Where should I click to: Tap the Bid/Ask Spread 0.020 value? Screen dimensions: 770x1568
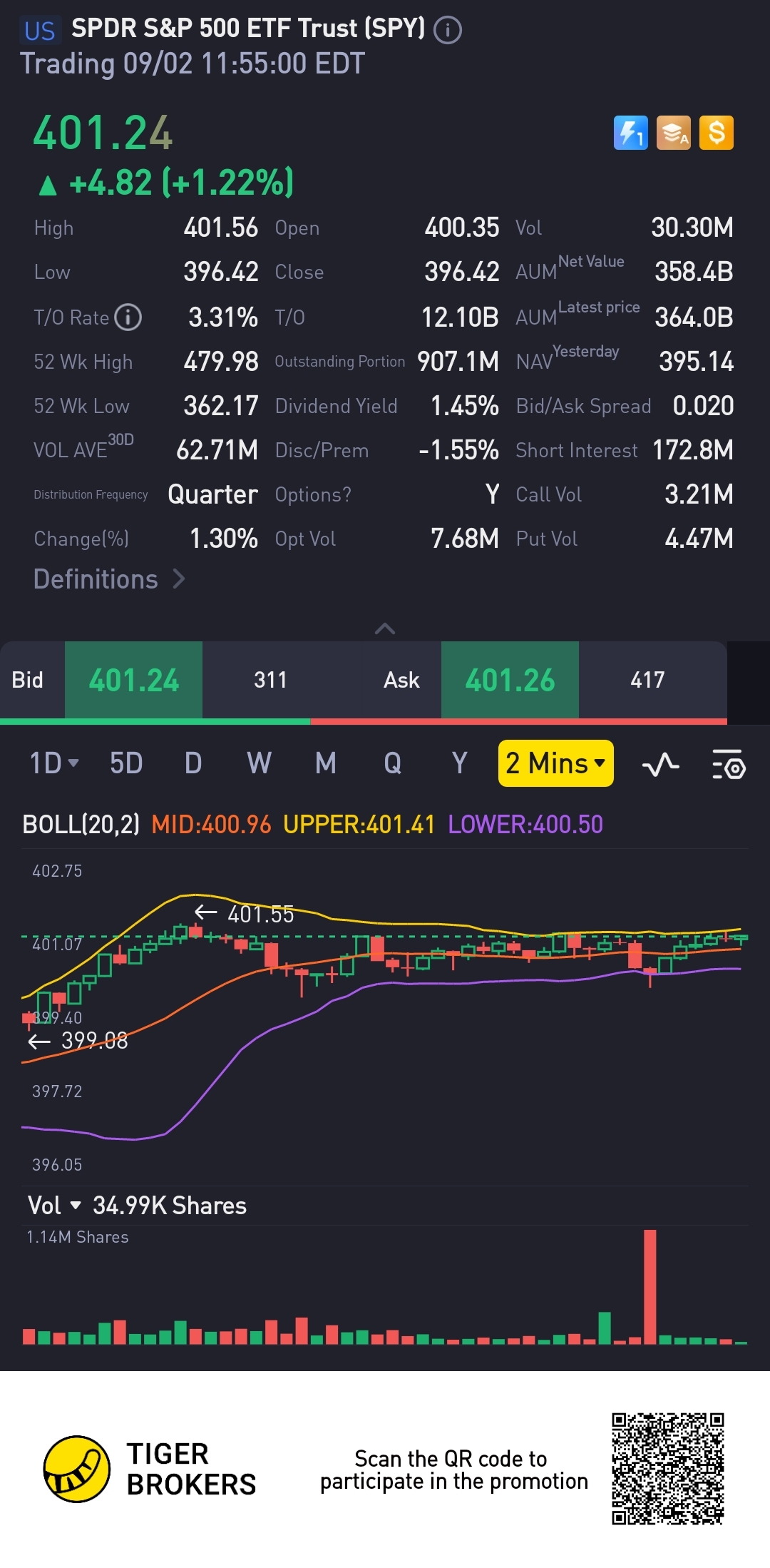pos(703,406)
